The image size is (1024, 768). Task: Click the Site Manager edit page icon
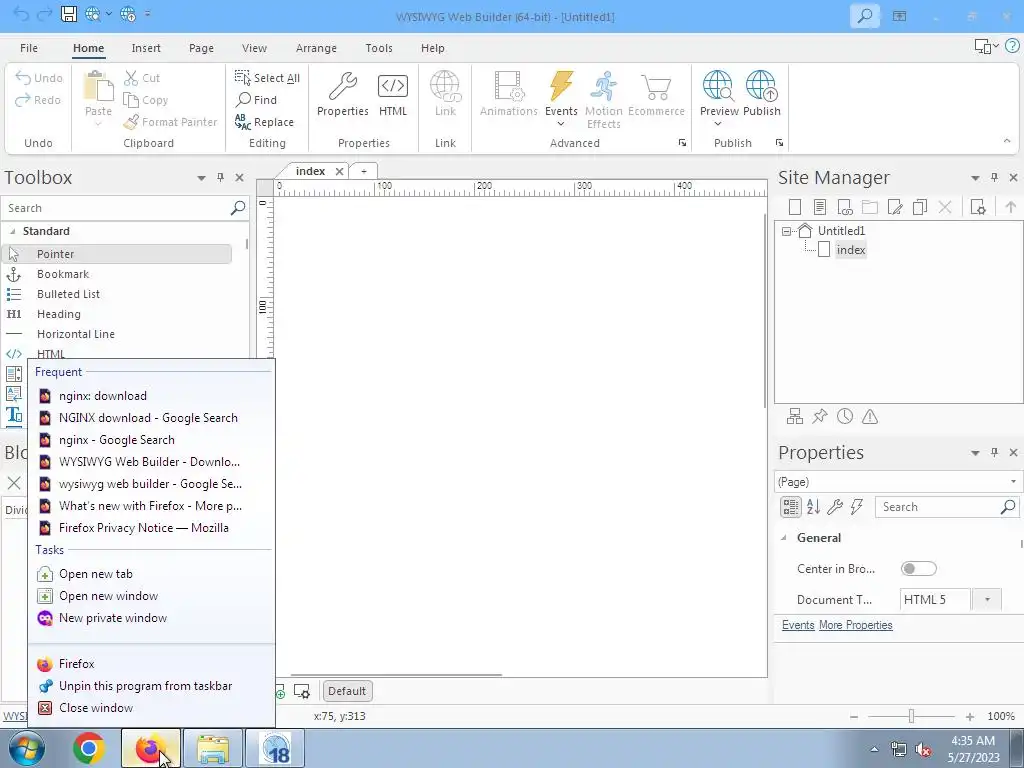[x=895, y=207]
